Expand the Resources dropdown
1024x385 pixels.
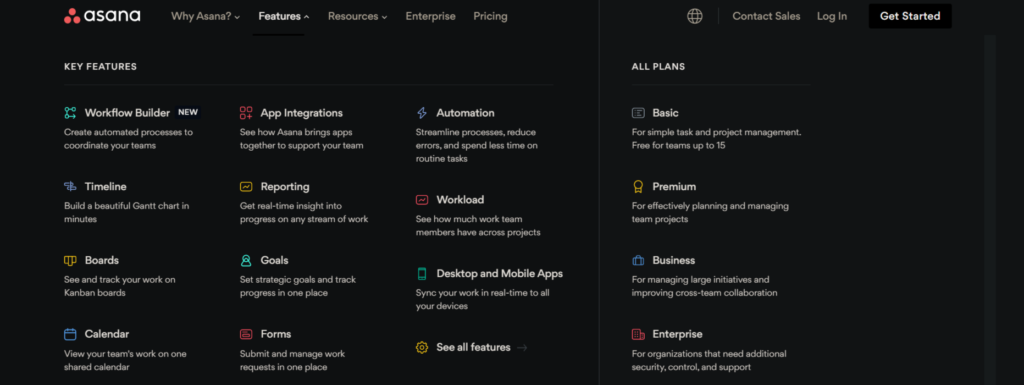pos(357,16)
